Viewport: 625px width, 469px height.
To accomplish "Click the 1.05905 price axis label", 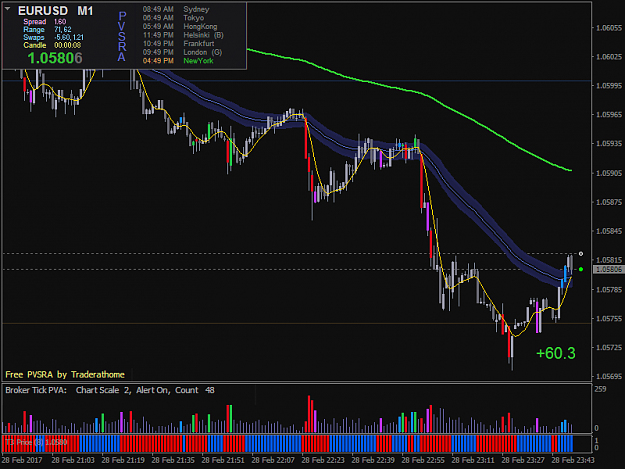I will tap(609, 173).
